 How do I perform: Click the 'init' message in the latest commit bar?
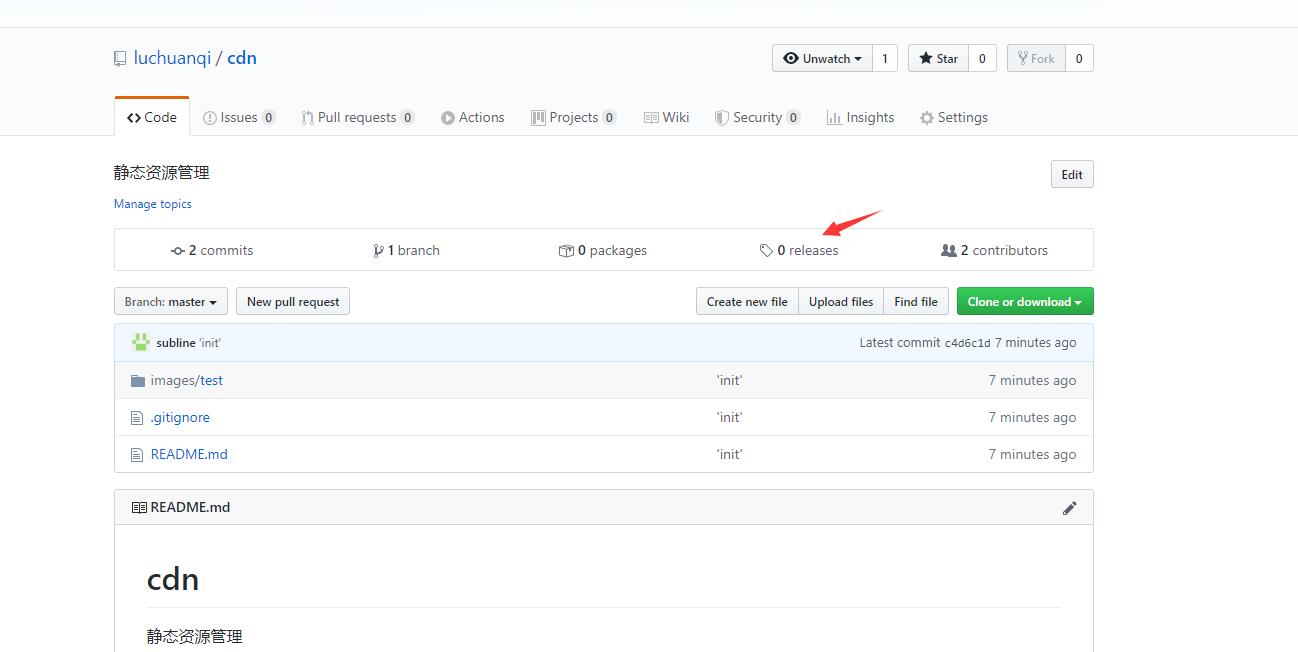tap(210, 343)
